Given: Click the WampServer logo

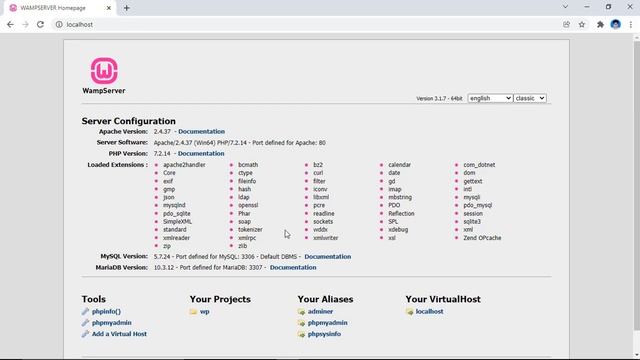Looking at the screenshot, I should point(104,71).
